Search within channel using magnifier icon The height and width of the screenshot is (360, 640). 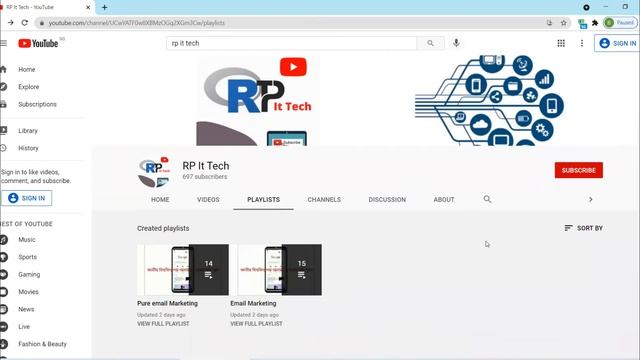(x=487, y=199)
